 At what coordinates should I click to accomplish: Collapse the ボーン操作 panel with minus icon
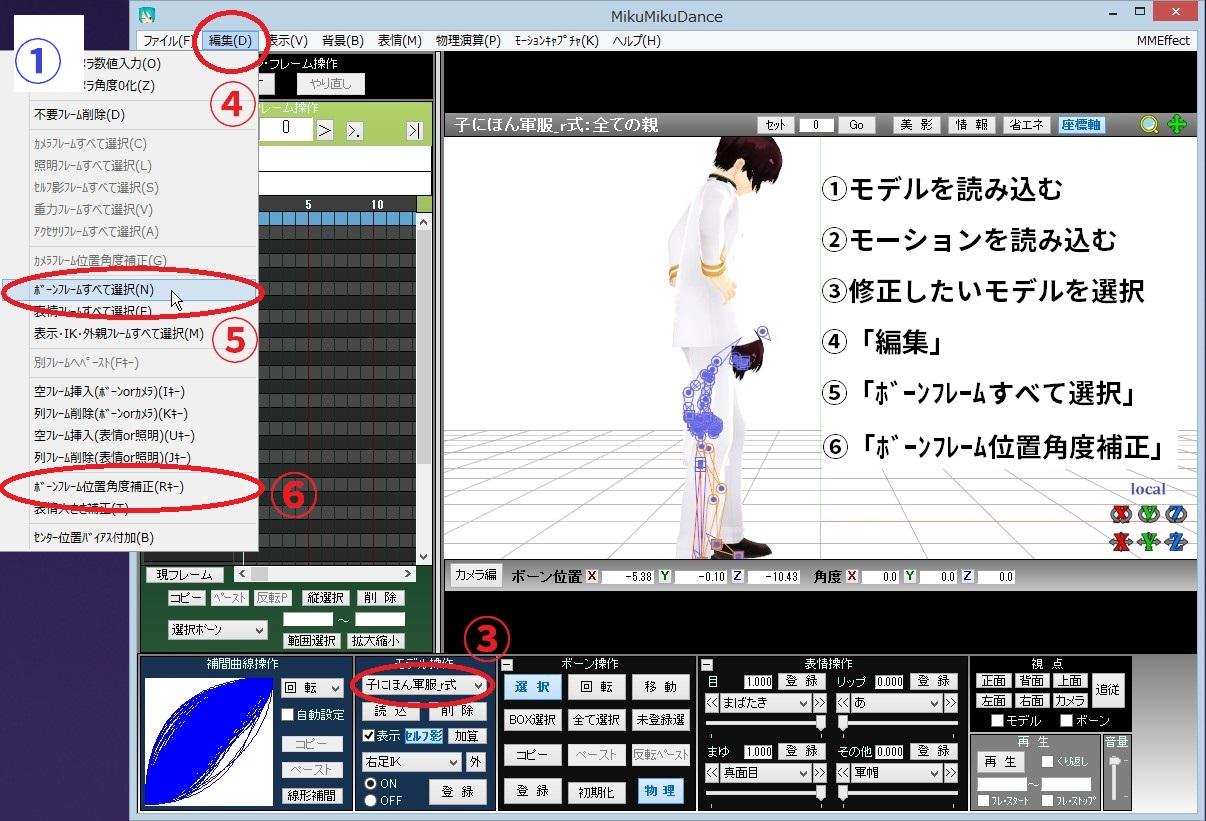pyautogui.click(x=507, y=664)
